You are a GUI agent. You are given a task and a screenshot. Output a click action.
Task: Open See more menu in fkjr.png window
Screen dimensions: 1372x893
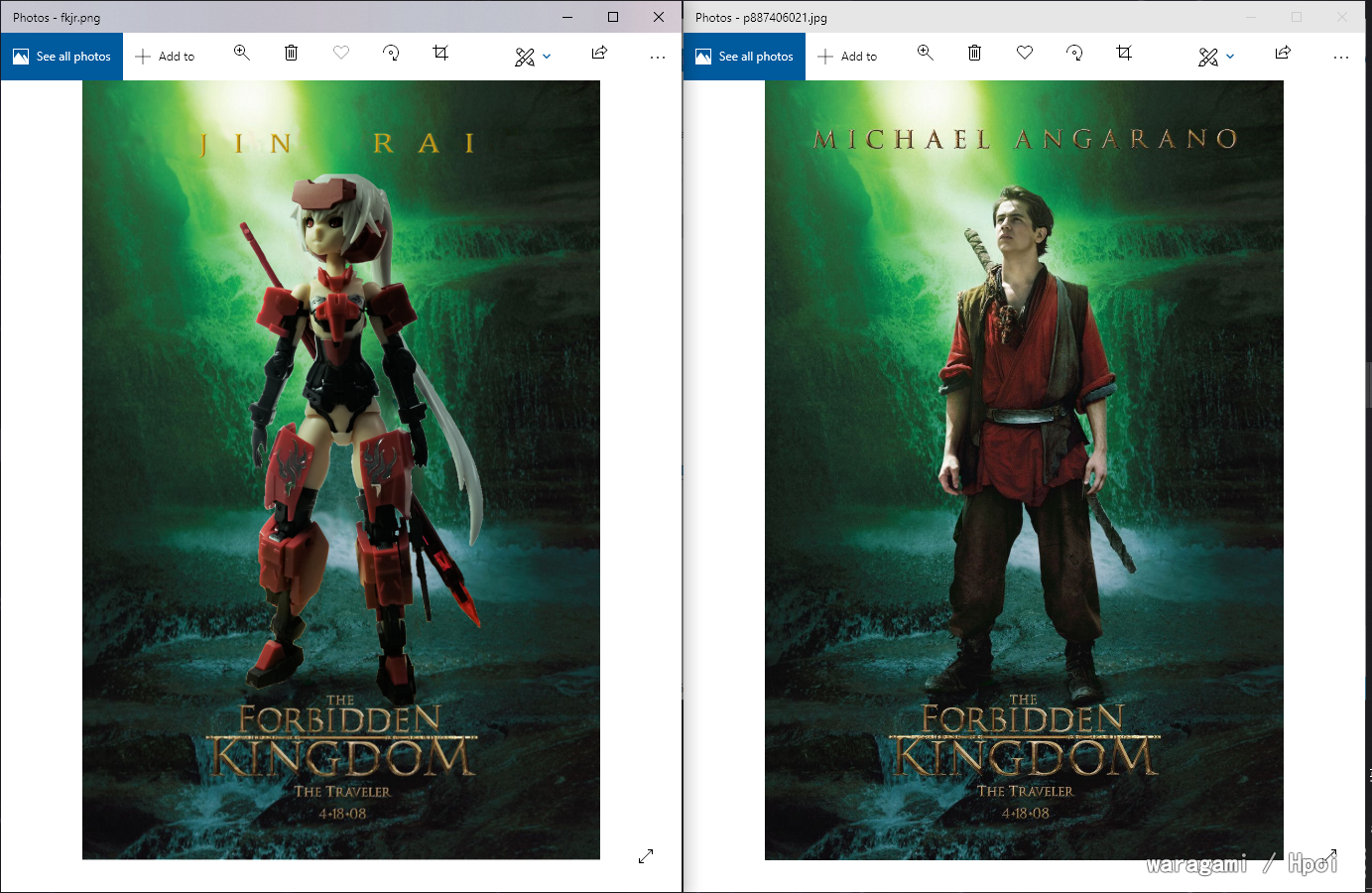coord(658,58)
